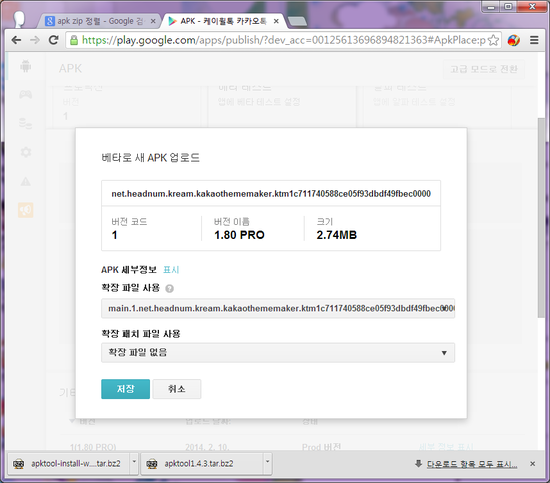Open game services gamepad sidebar icon
The width and height of the screenshot is (550, 483).
(26, 94)
